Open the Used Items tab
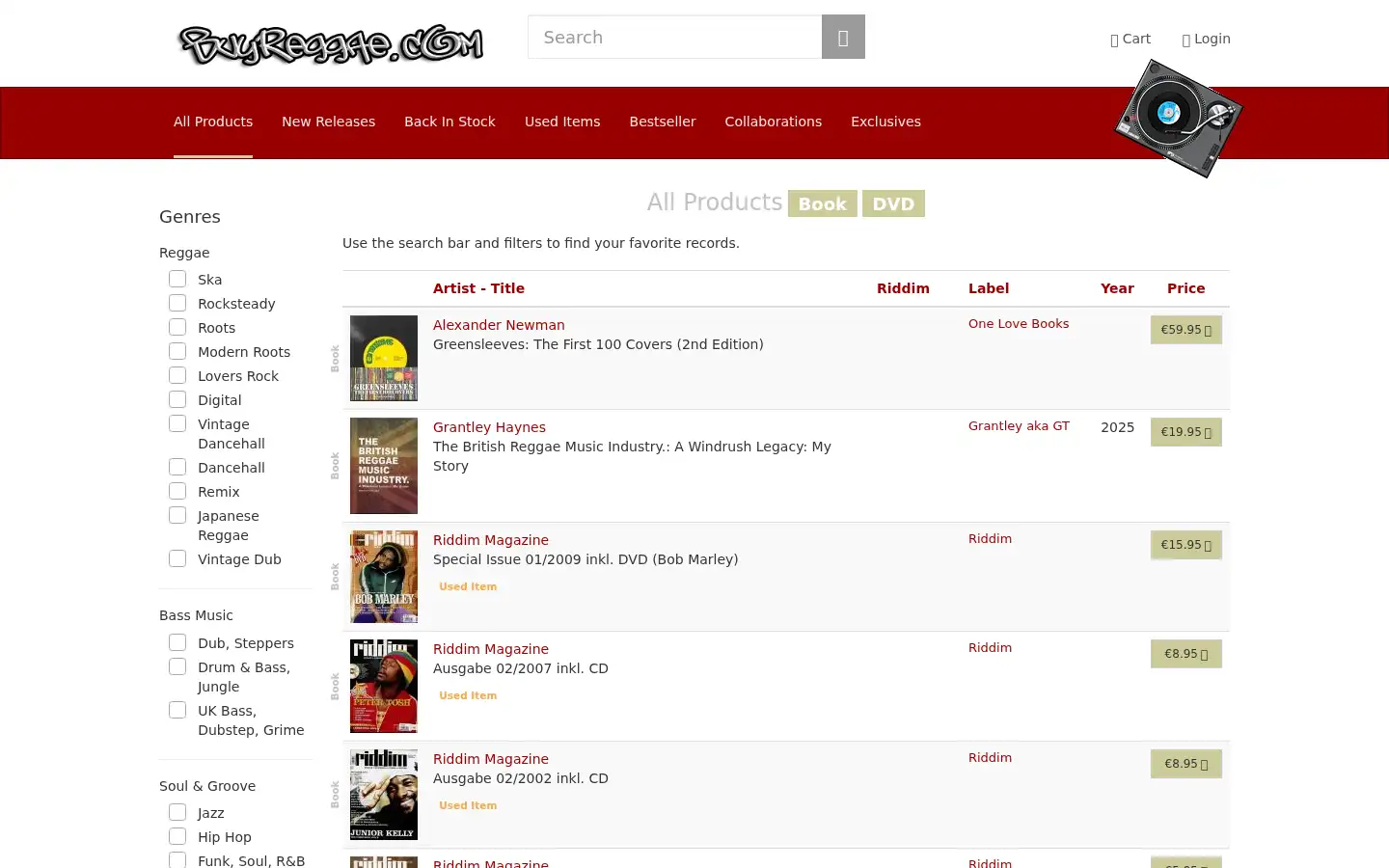The width and height of the screenshot is (1389, 868). point(562,122)
